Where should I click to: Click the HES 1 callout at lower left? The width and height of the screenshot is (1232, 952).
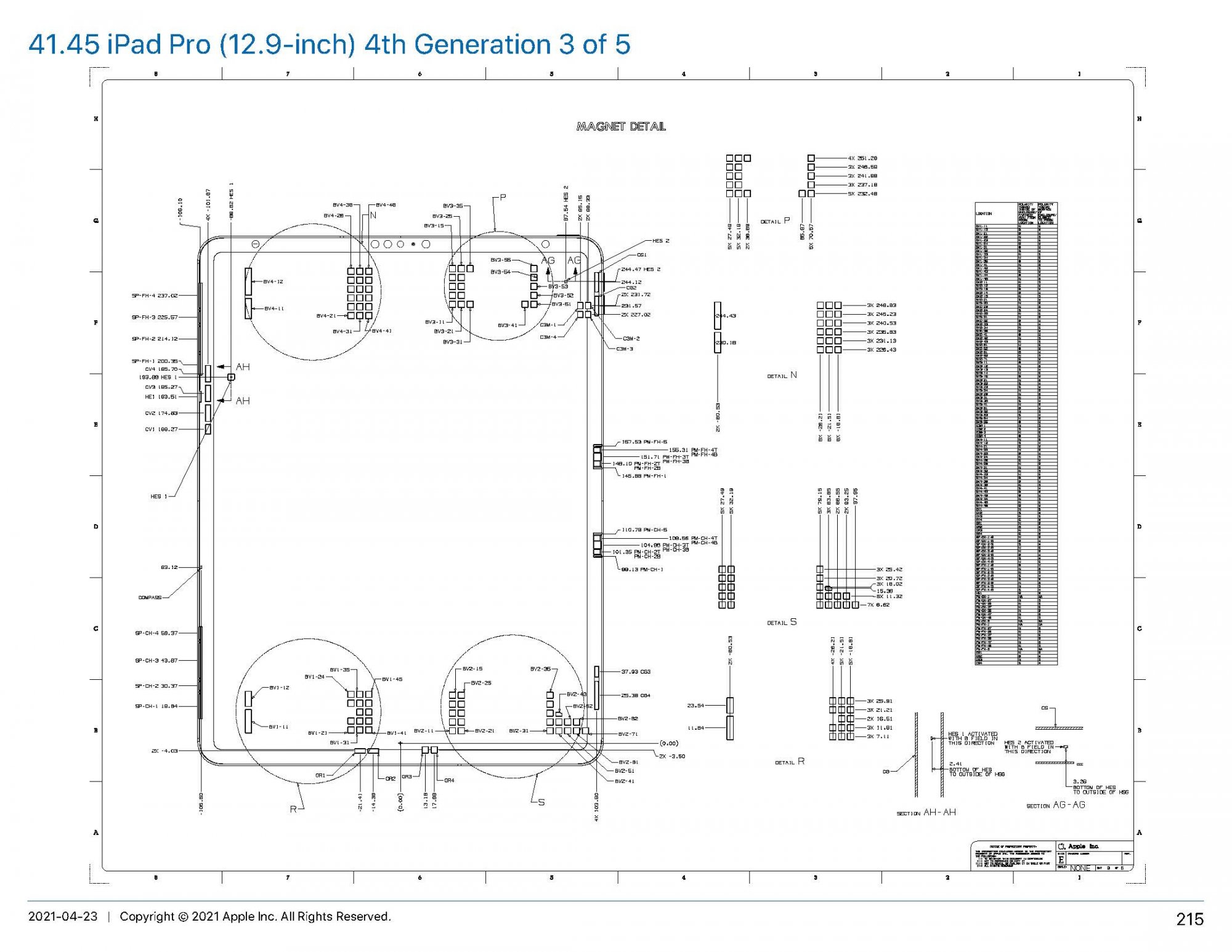click(x=158, y=496)
